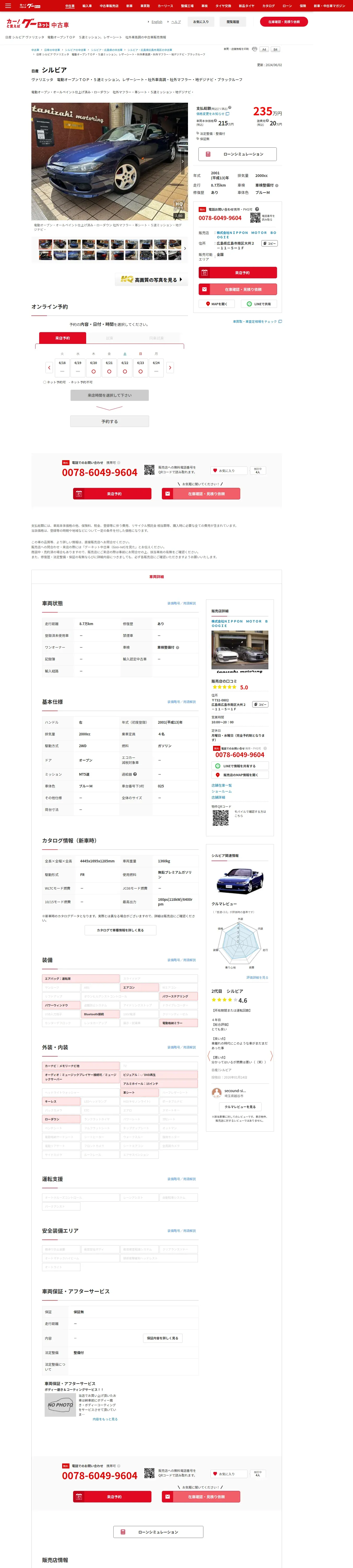
Task: Click 予約する button
Action: [110, 421]
